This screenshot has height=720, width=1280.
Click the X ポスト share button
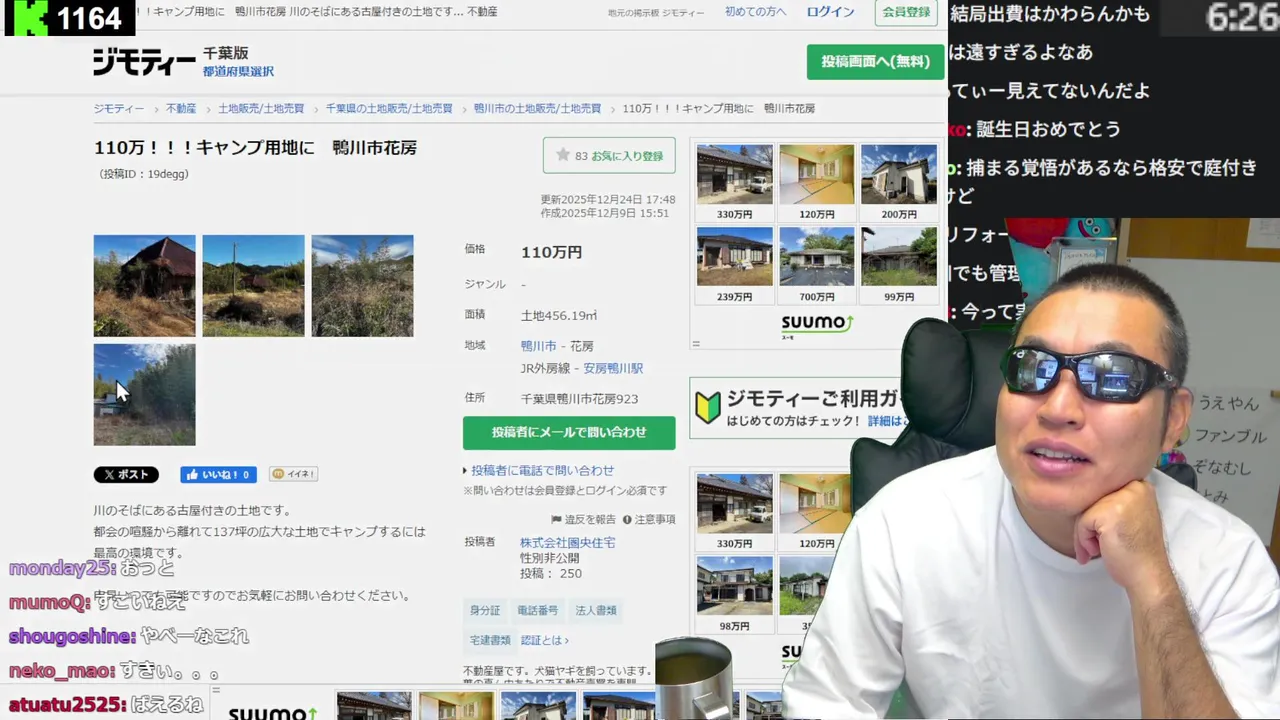126,475
